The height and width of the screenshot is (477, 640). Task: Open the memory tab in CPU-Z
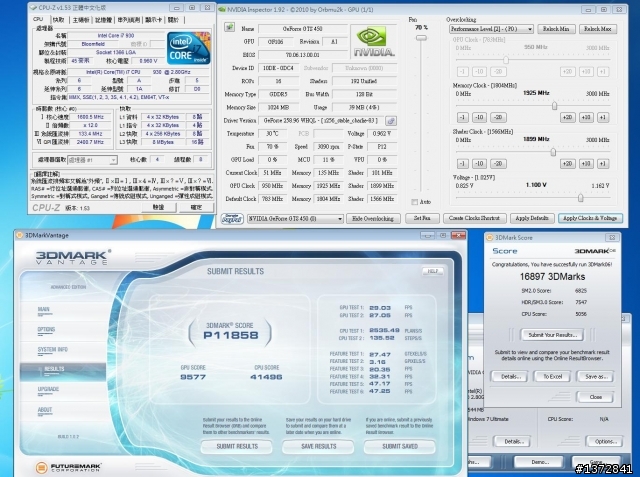[103, 20]
